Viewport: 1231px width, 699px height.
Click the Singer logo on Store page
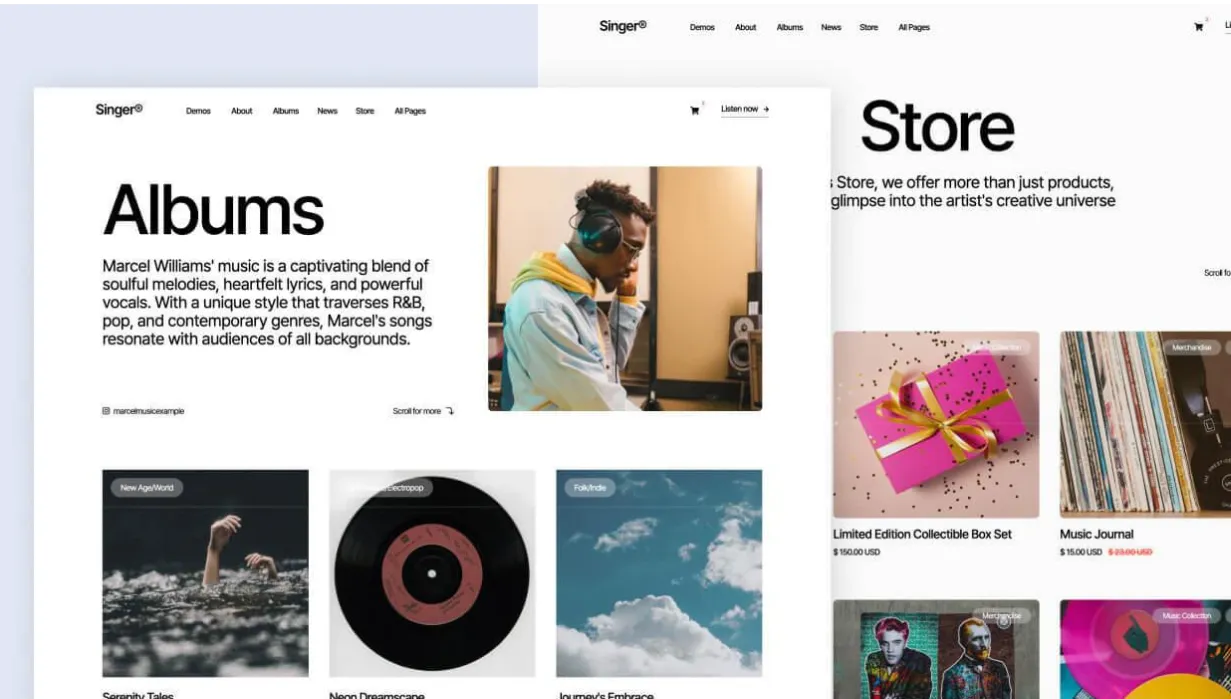coord(623,26)
